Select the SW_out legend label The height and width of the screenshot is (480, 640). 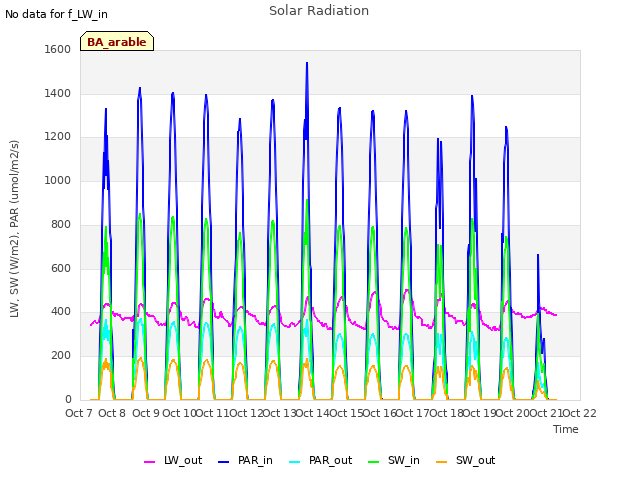[x=476, y=461]
